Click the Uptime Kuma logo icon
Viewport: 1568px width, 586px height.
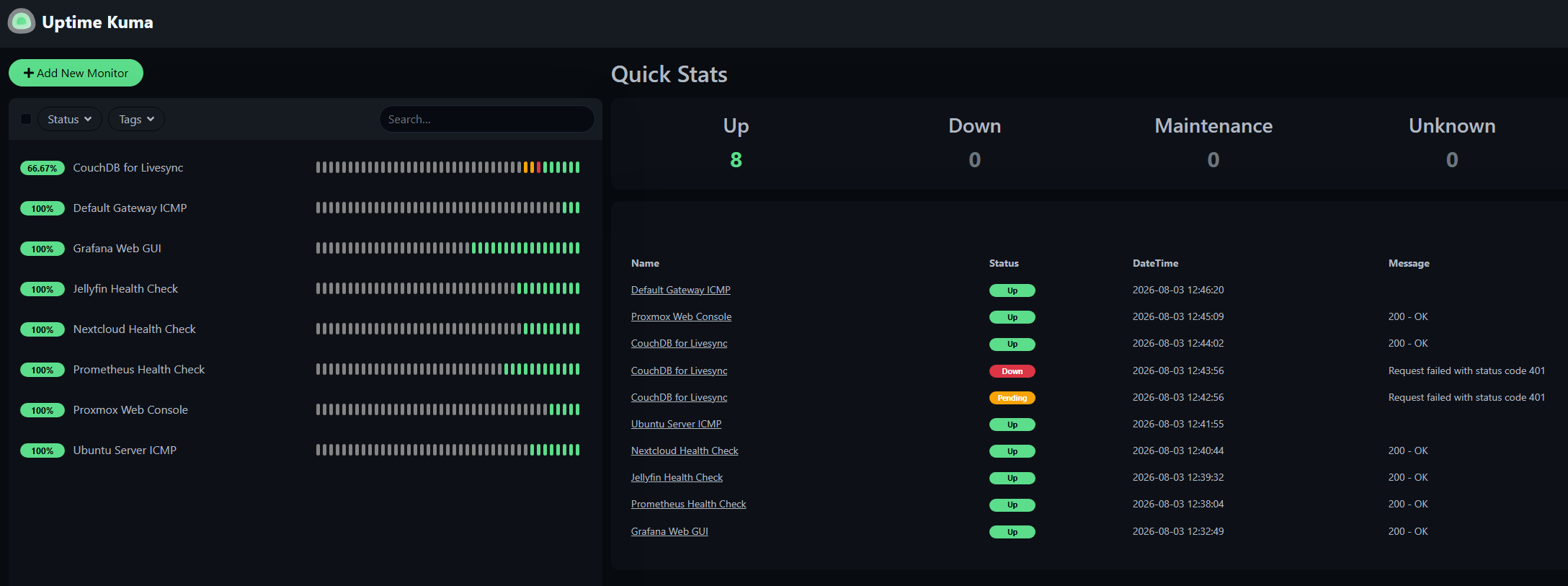click(x=22, y=22)
